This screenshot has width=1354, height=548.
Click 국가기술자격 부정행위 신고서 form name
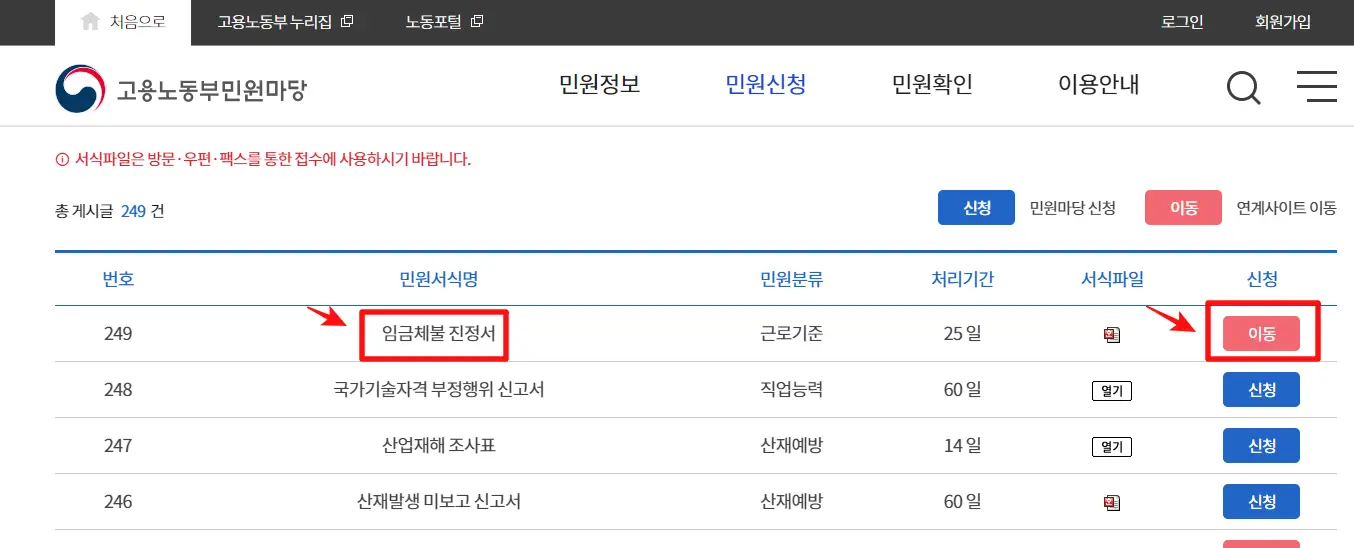click(x=439, y=389)
